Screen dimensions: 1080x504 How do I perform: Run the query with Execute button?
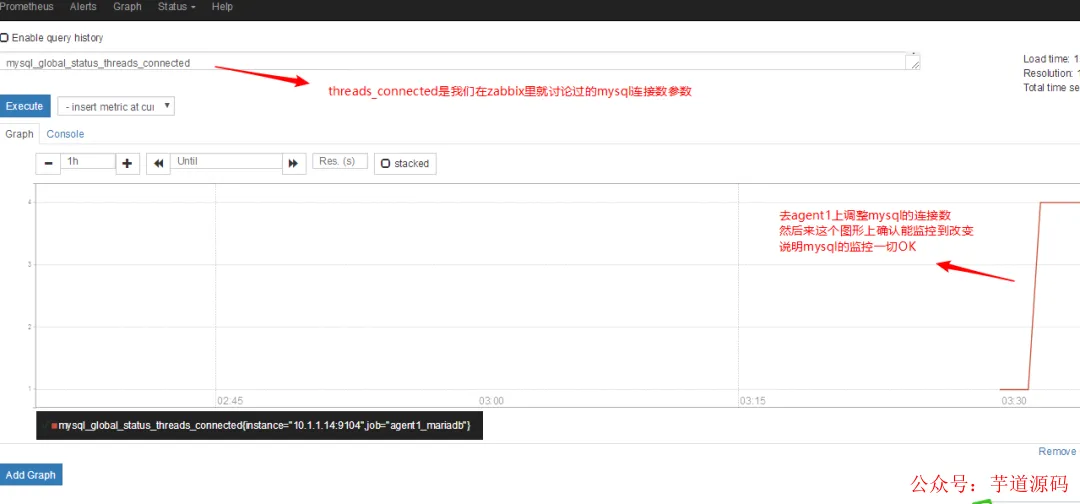point(25,106)
